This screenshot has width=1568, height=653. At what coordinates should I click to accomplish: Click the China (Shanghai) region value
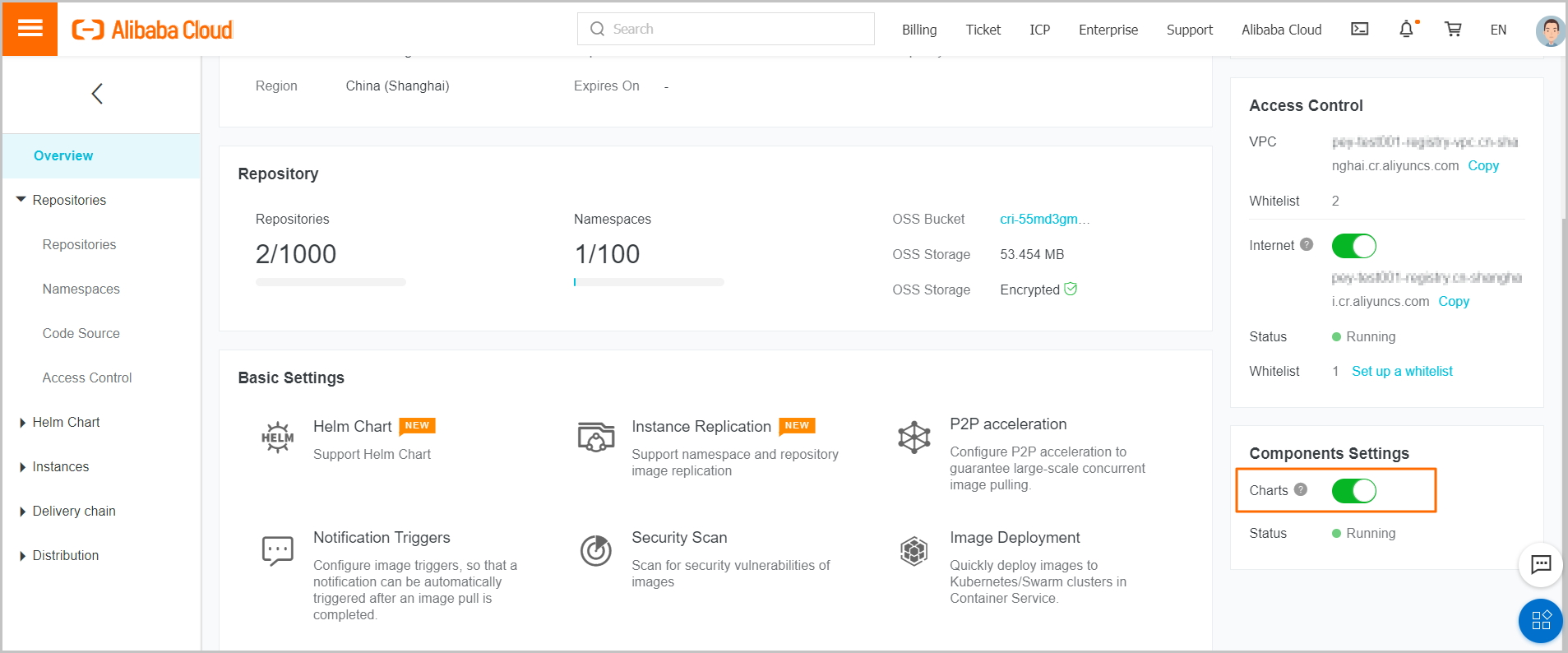pos(397,86)
